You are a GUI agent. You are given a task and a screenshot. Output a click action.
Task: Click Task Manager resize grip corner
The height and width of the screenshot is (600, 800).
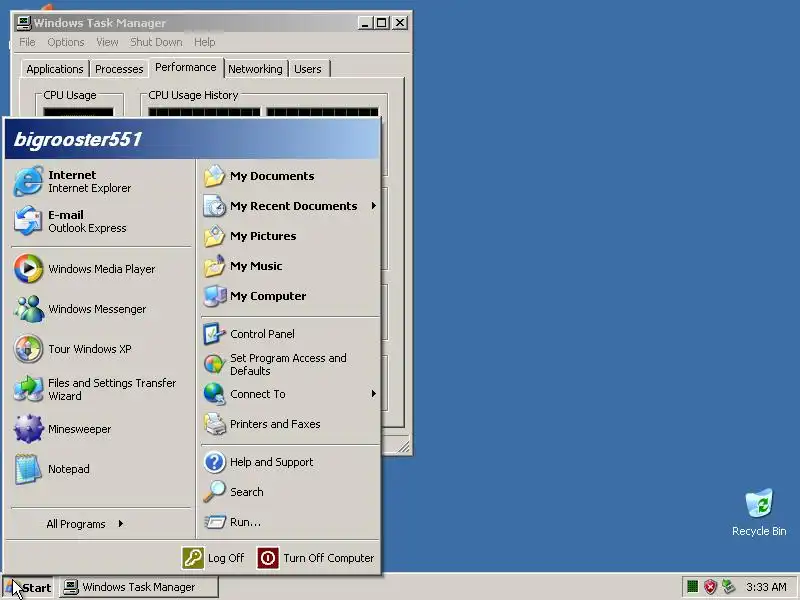tap(404, 447)
